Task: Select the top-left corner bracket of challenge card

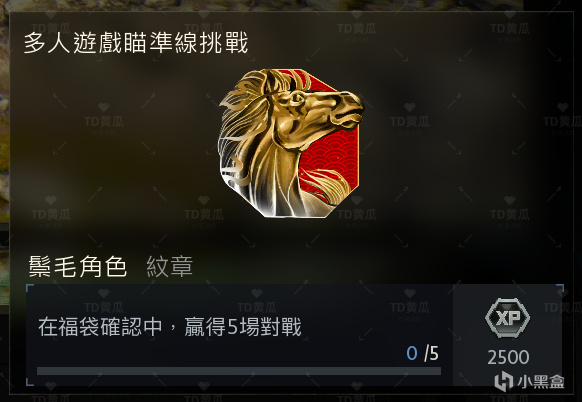Action: pyautogui.click(x=30, y=288)
